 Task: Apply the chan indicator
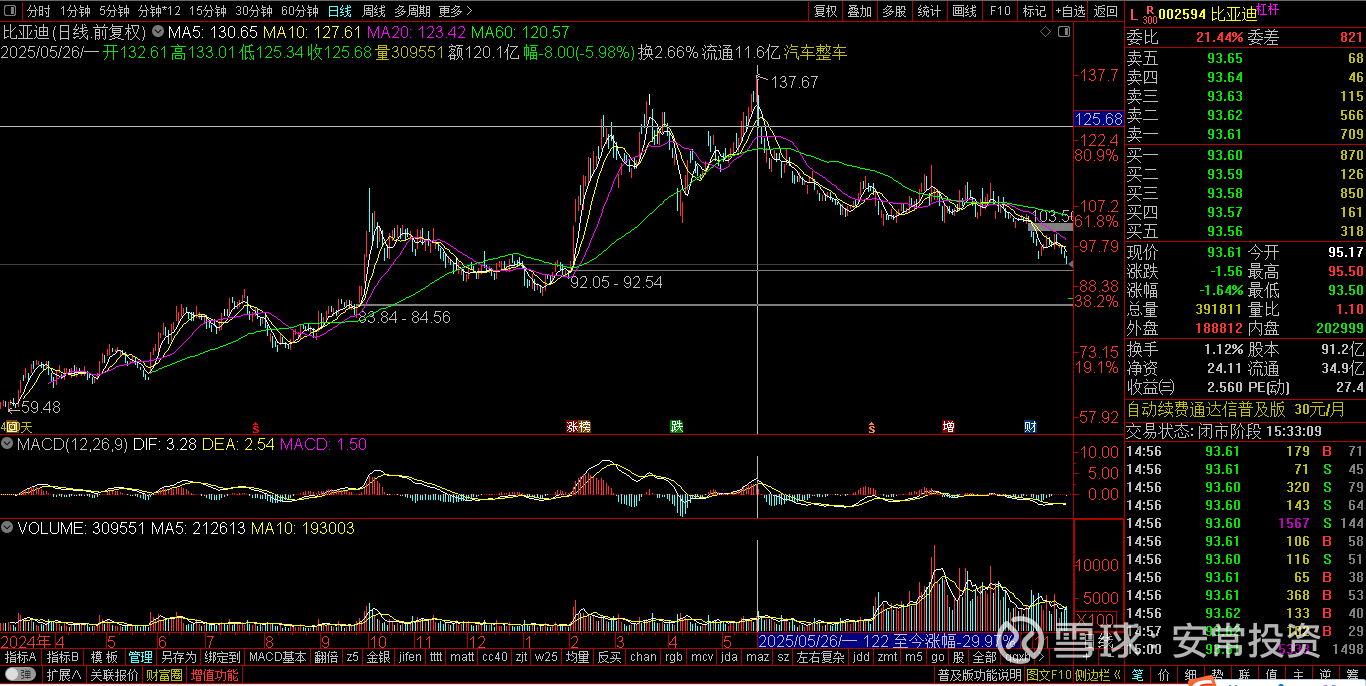643,657
